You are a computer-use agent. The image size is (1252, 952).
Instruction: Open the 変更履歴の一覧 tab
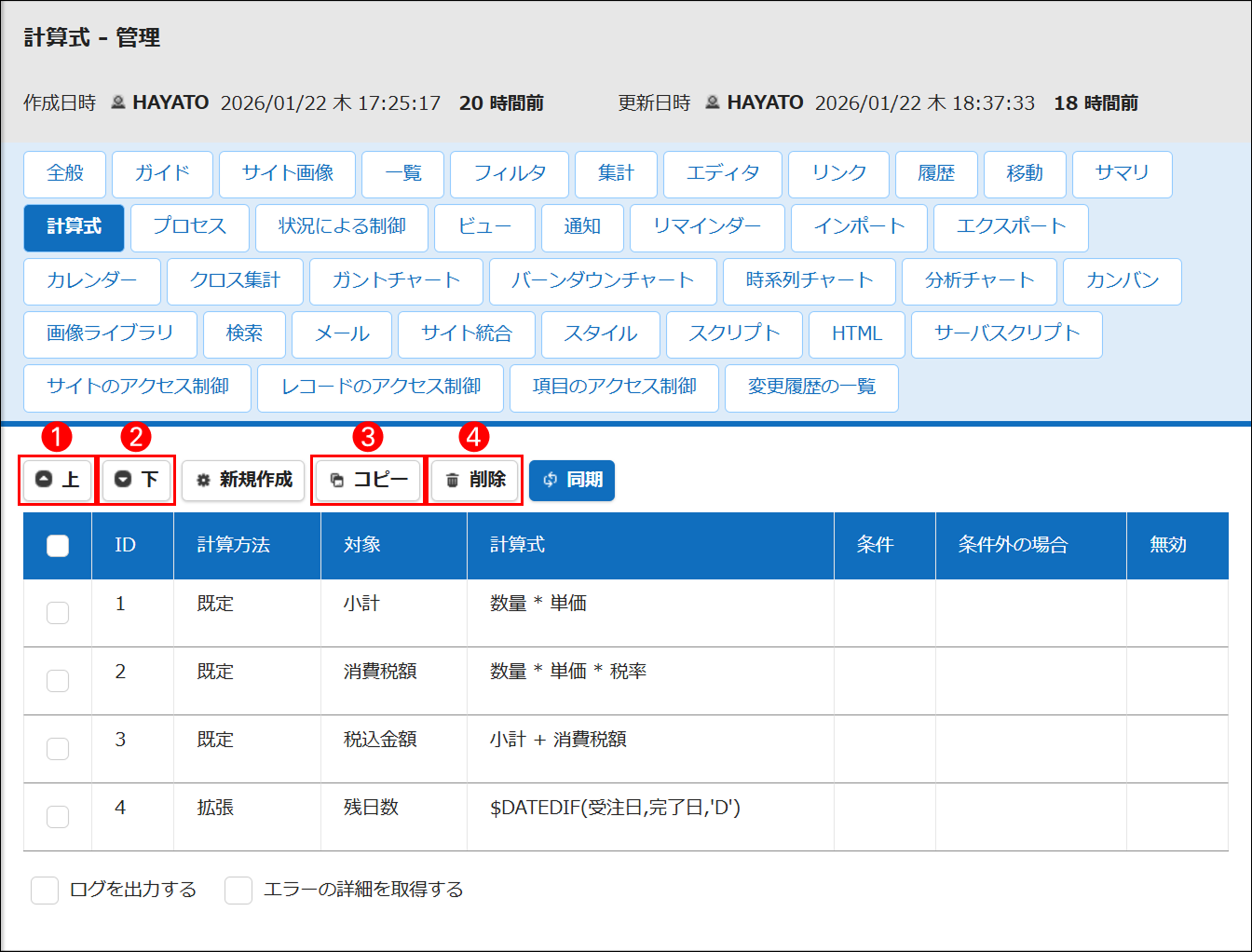(x=811, y=388)
